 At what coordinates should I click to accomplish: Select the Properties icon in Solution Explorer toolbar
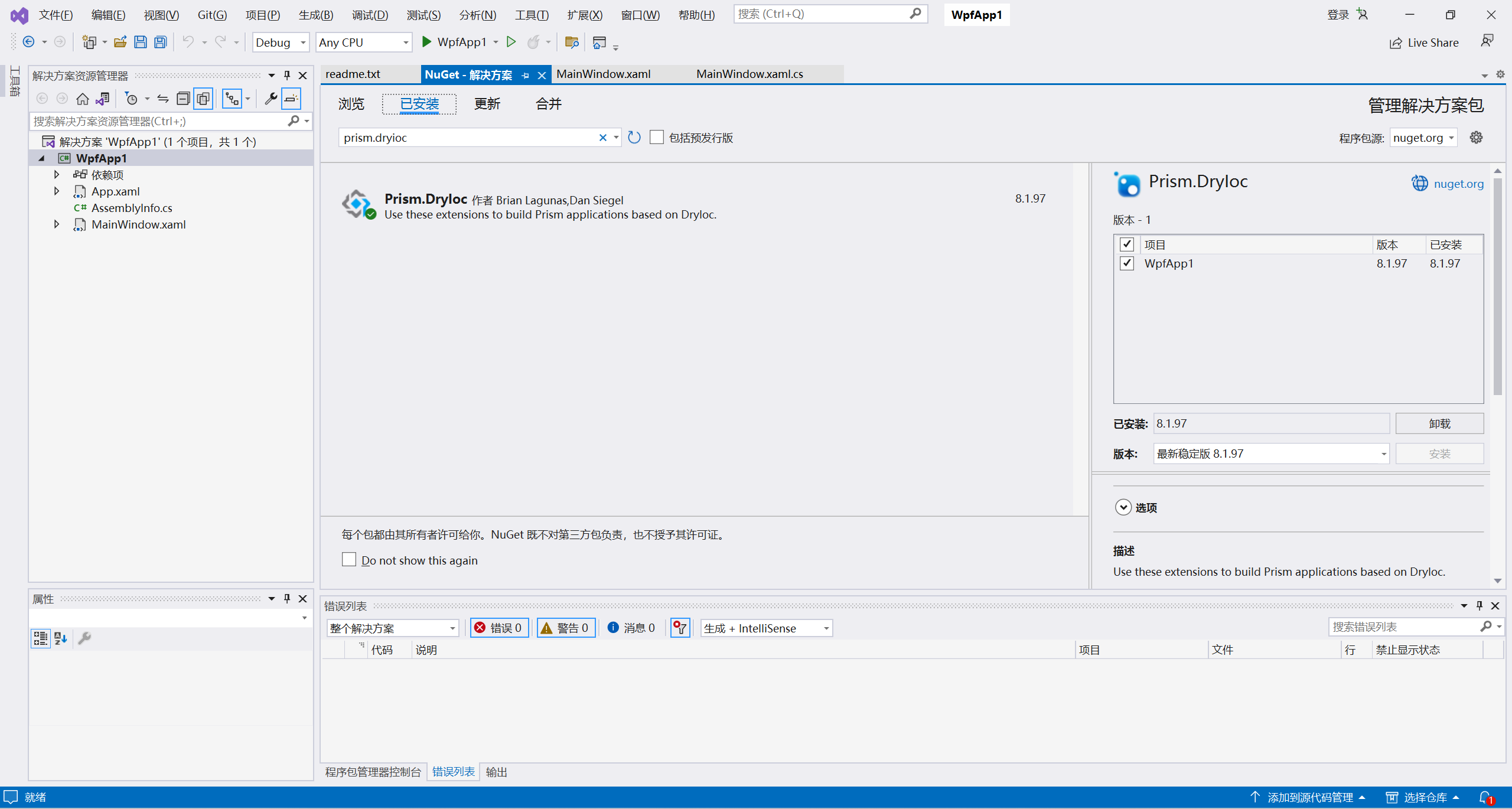tap(270, 98)
